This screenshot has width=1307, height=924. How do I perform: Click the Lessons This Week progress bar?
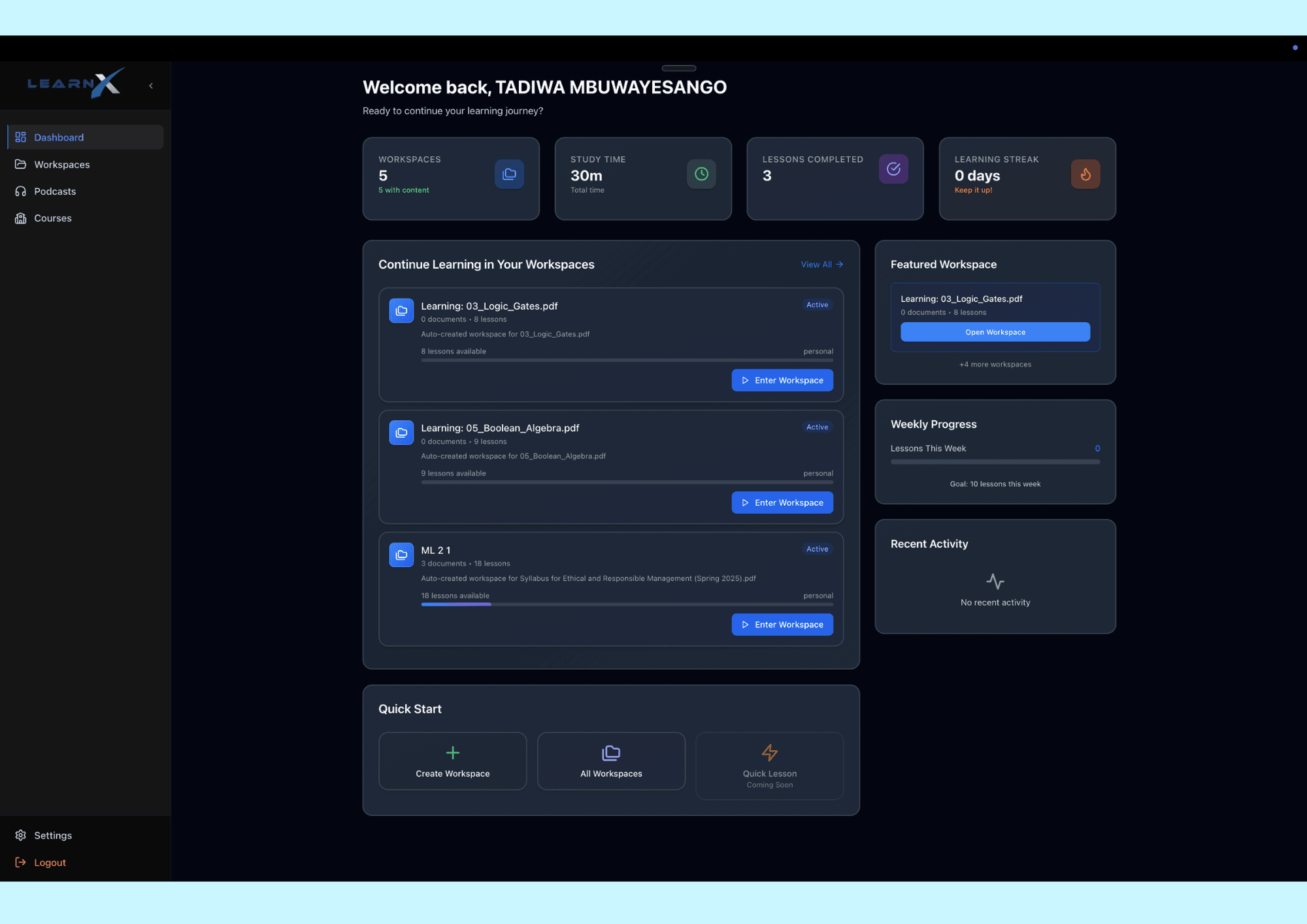click(995, 461)
